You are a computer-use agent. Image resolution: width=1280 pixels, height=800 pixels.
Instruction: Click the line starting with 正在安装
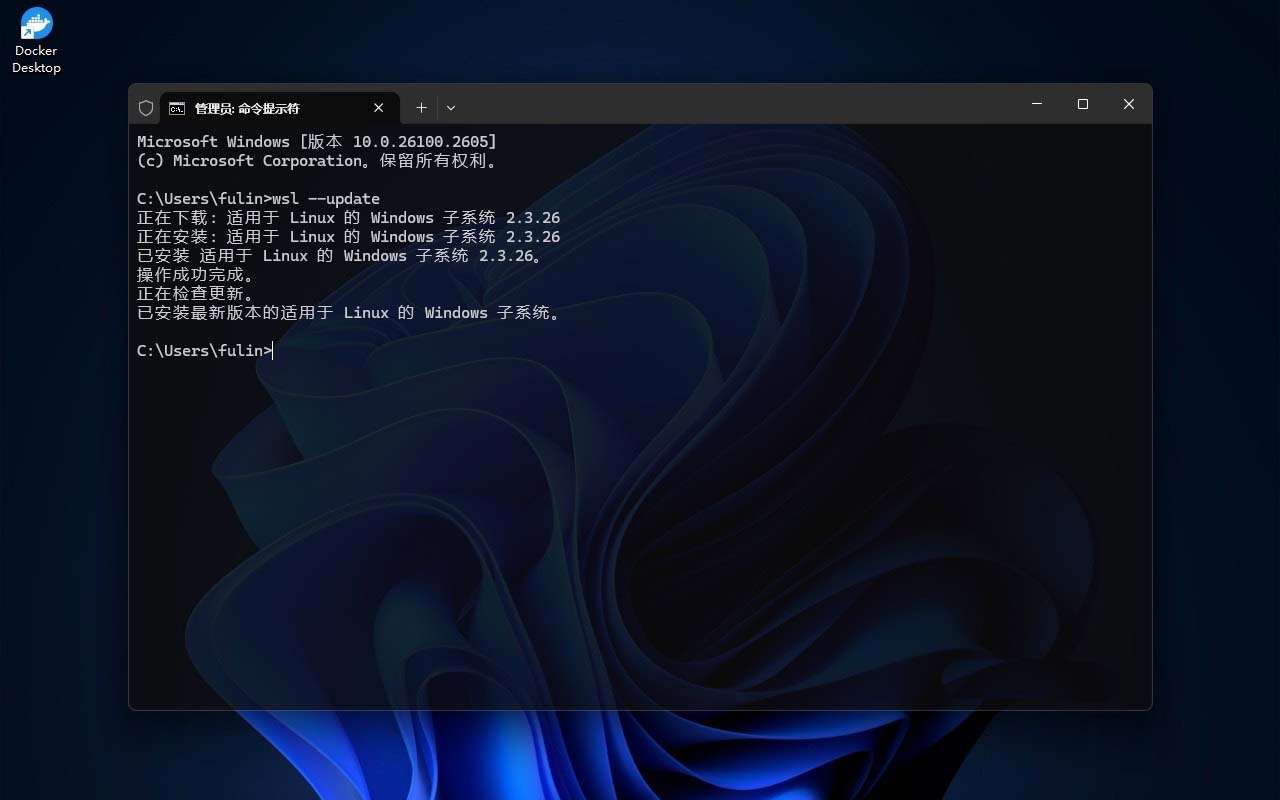click(x=348, y=237)
